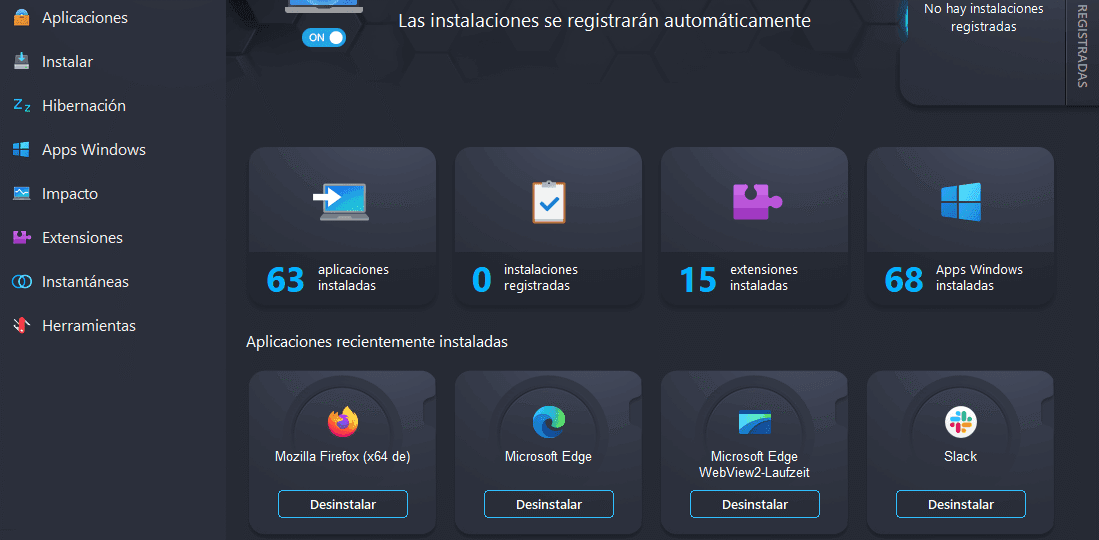
Task: Turn off the automatic install logging ON switch
Action: point(324,37)
